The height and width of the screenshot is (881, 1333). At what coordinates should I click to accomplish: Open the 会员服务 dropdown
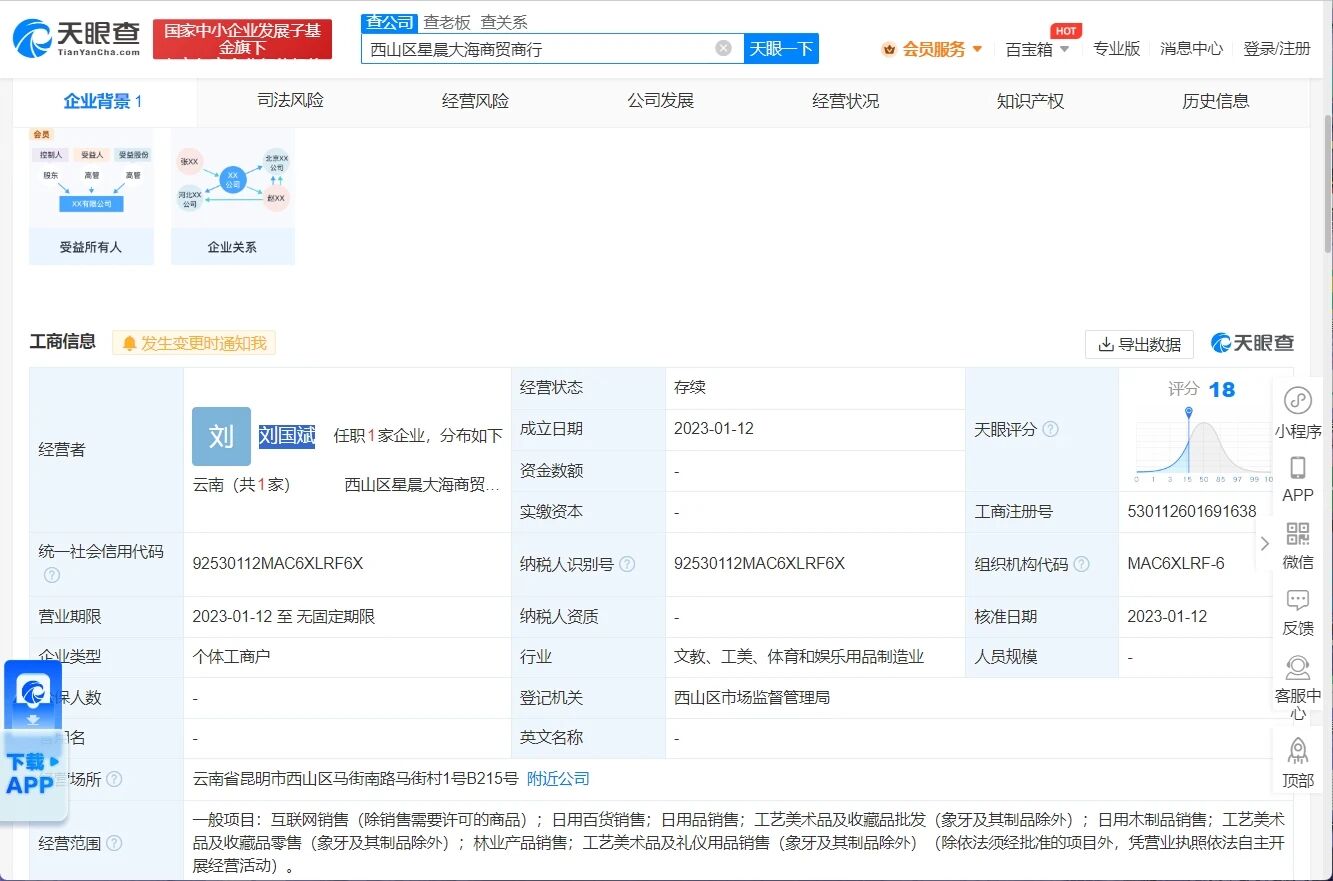[933, 49]
